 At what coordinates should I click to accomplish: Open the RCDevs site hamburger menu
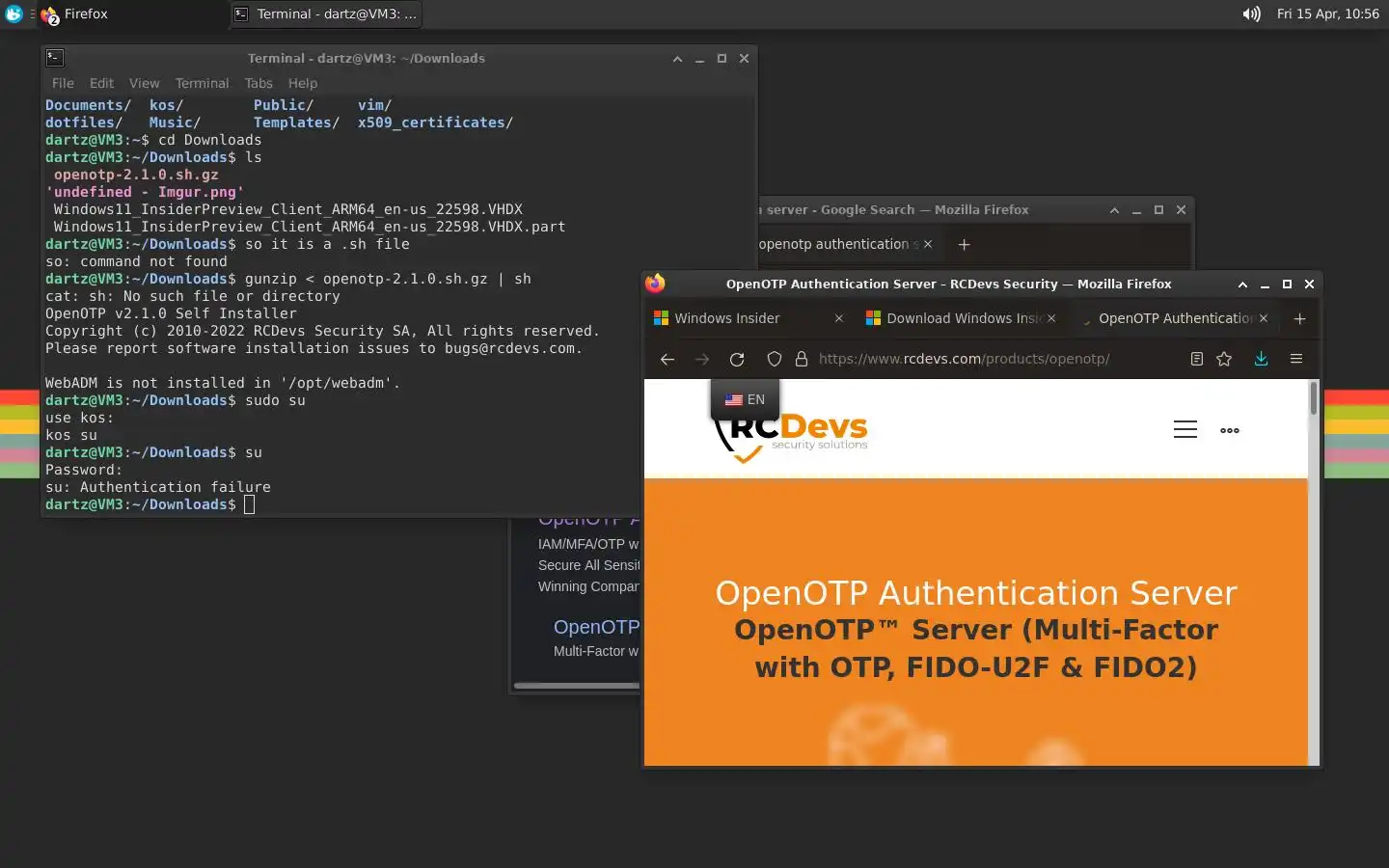[x=1185, y=430]
